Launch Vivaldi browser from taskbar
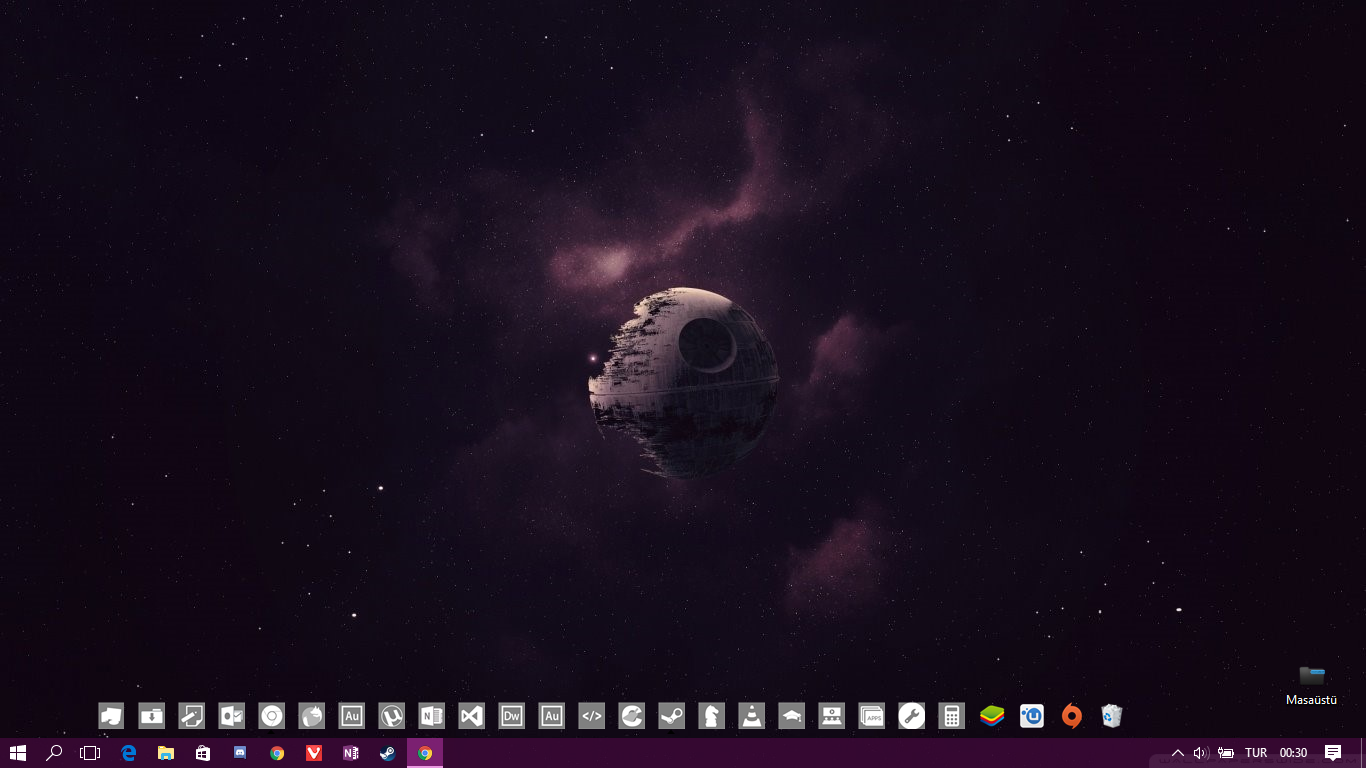 [314, 753]
